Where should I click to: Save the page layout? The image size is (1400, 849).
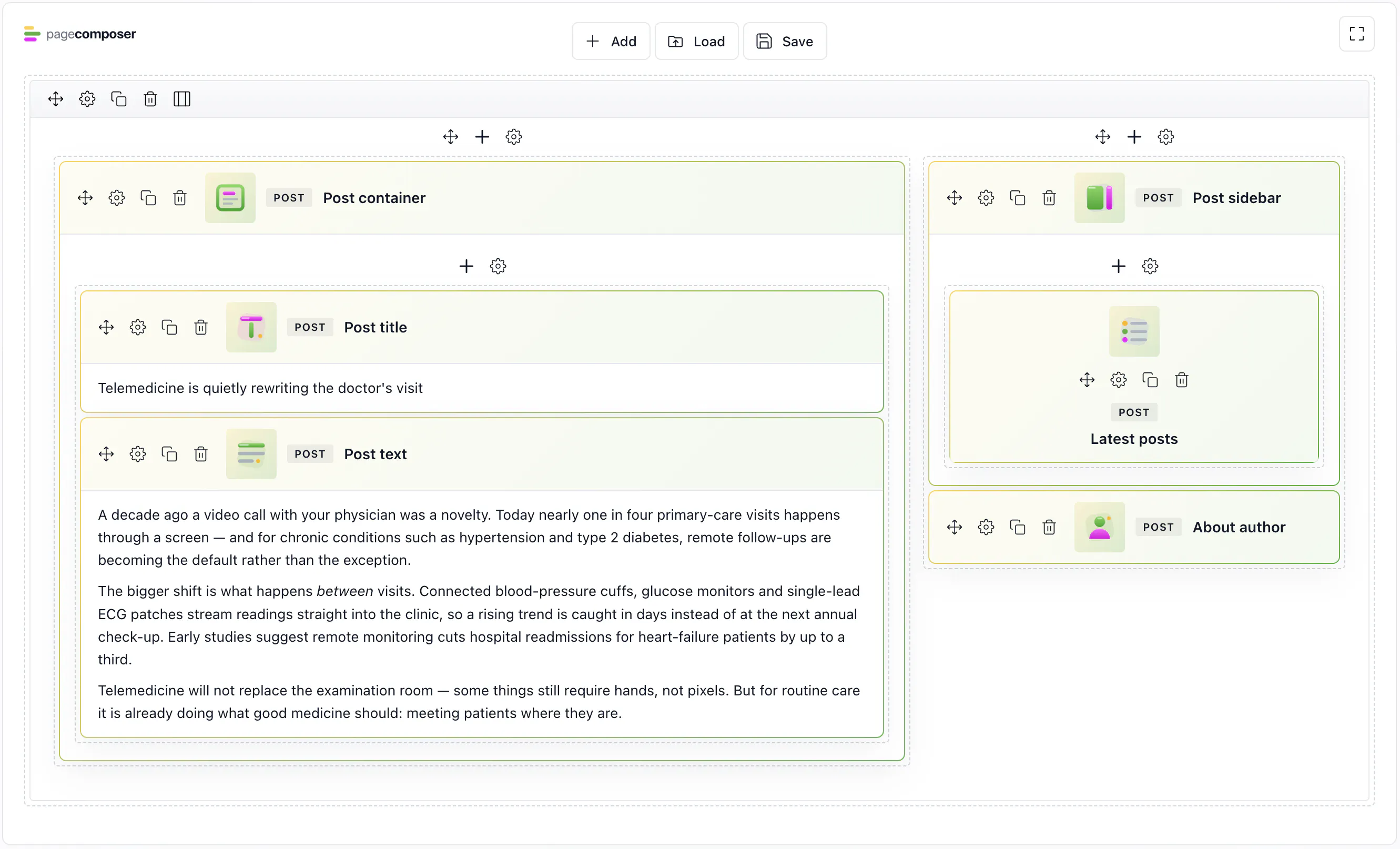click(785, 41)
